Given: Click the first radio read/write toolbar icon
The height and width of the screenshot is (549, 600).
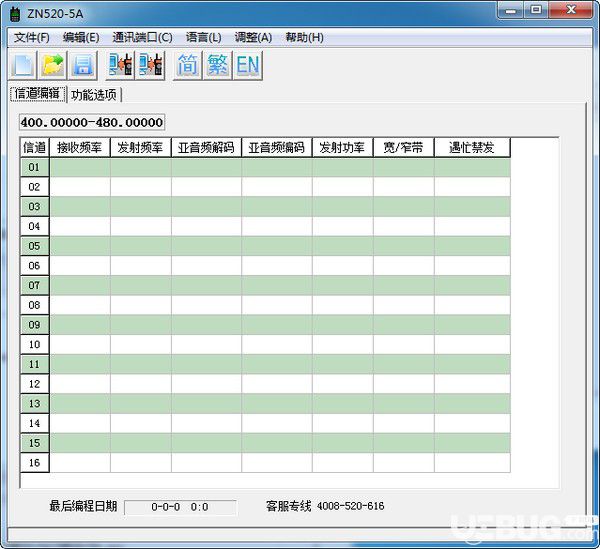Looking at the screenshot, I should coord(120,65).
